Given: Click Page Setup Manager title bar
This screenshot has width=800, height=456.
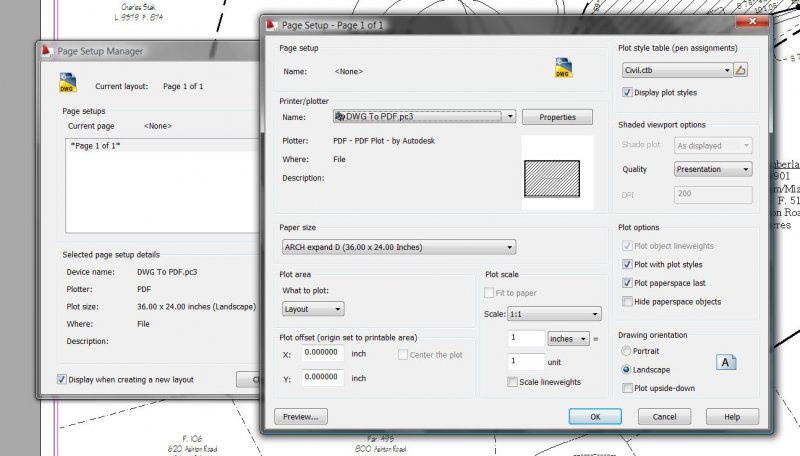Looking at the screenshot, I should coord(148,51).
